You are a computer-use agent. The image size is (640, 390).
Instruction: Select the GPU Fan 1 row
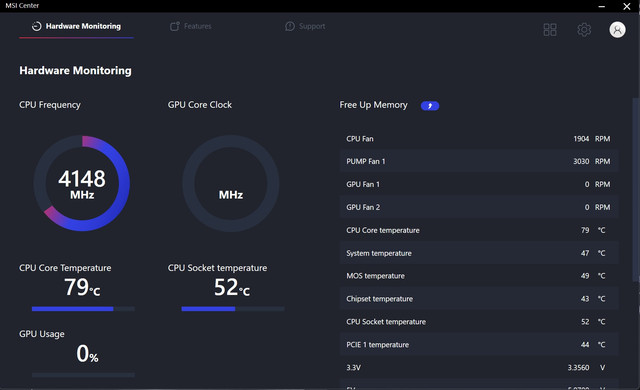[479, 184]
